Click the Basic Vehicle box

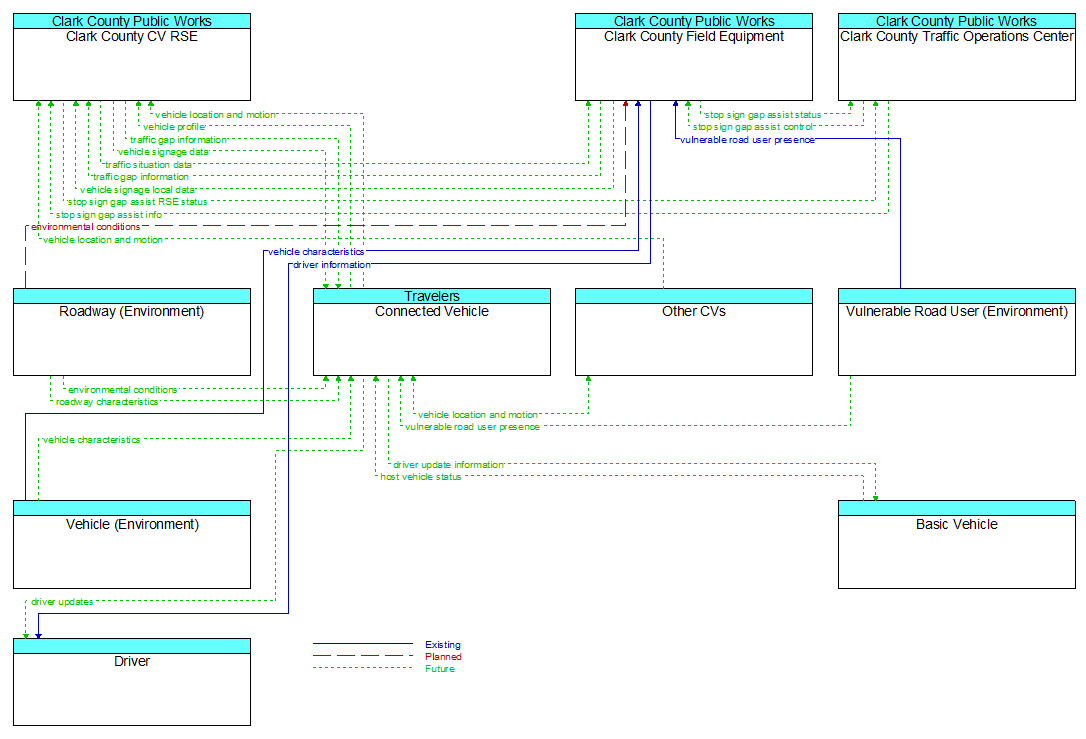tap(956, 544)
